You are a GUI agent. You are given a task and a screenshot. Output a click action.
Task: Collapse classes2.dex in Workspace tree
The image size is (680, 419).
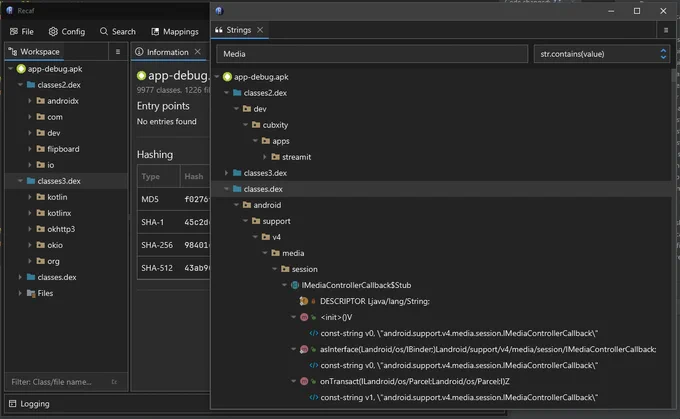20,85
